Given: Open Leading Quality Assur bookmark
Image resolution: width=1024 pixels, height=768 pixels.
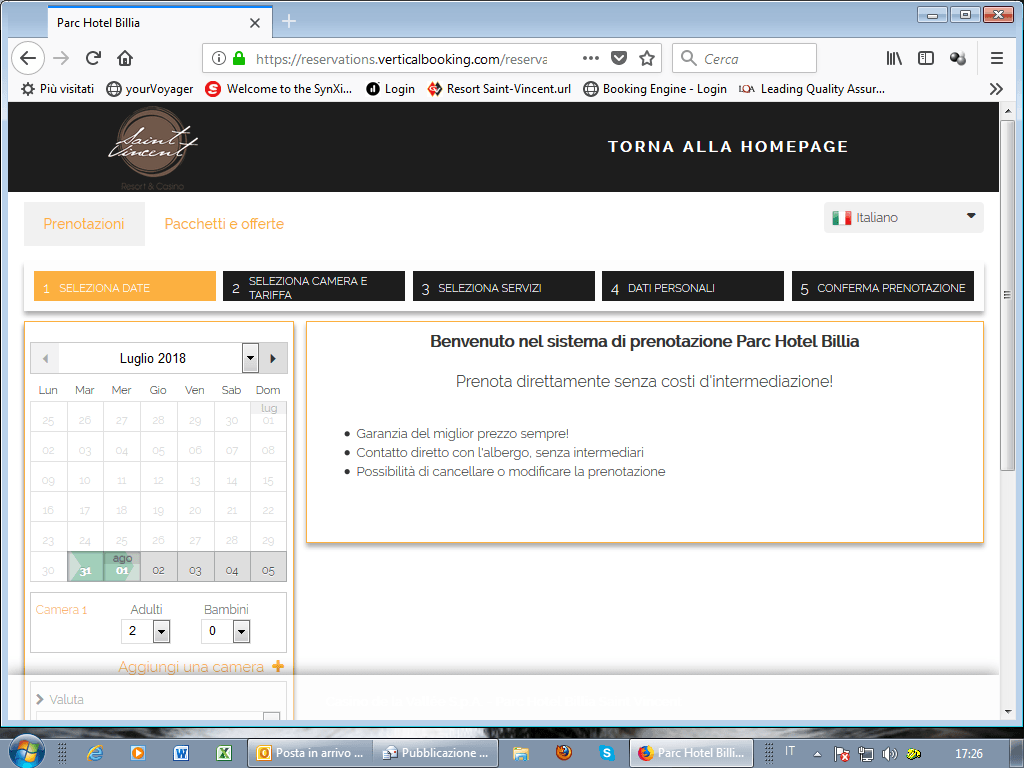Looking at the screenshot, I should point(812,89).
